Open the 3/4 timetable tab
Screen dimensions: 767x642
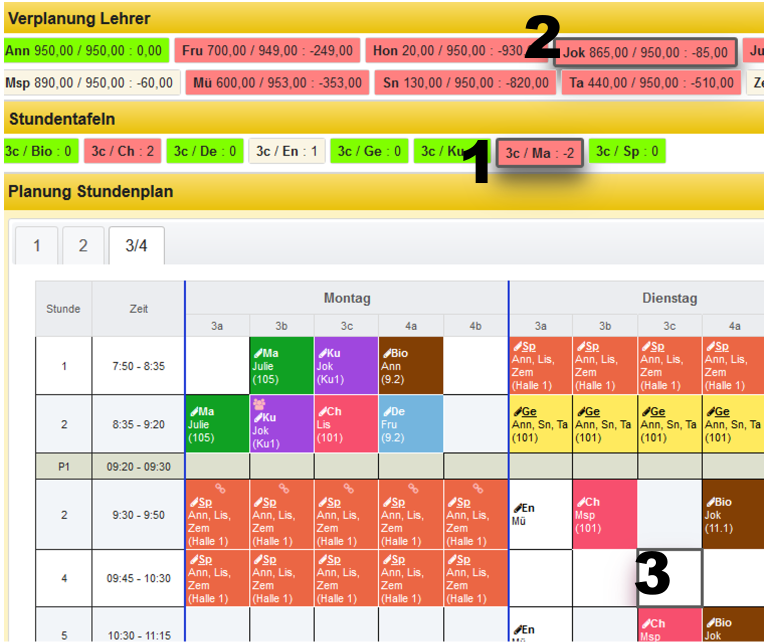(136, 245)
